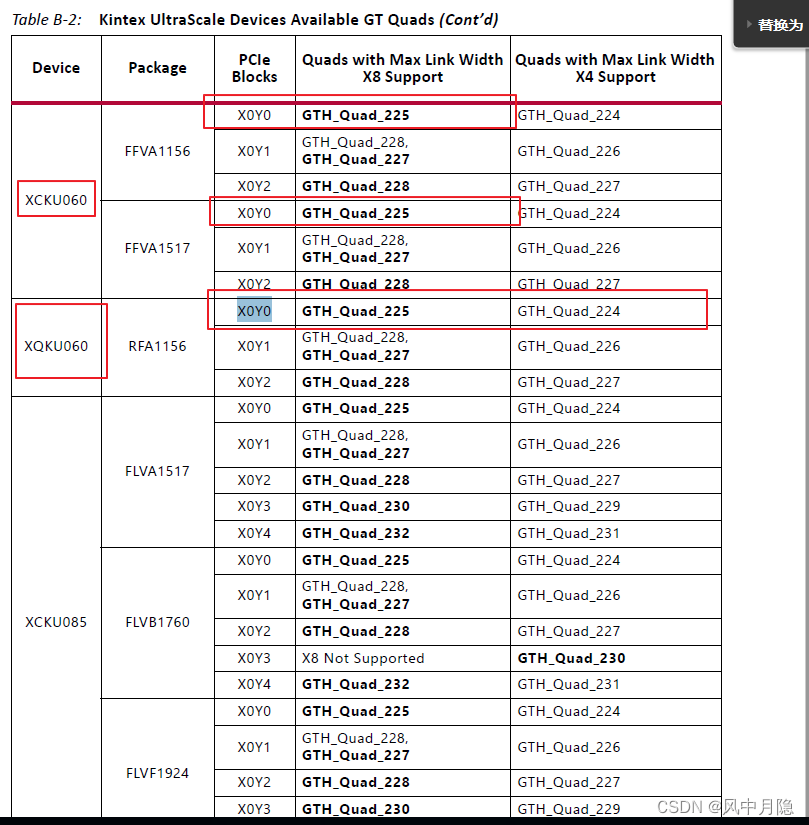Click the Package column header
809x825 pixels.
(157, 67)
